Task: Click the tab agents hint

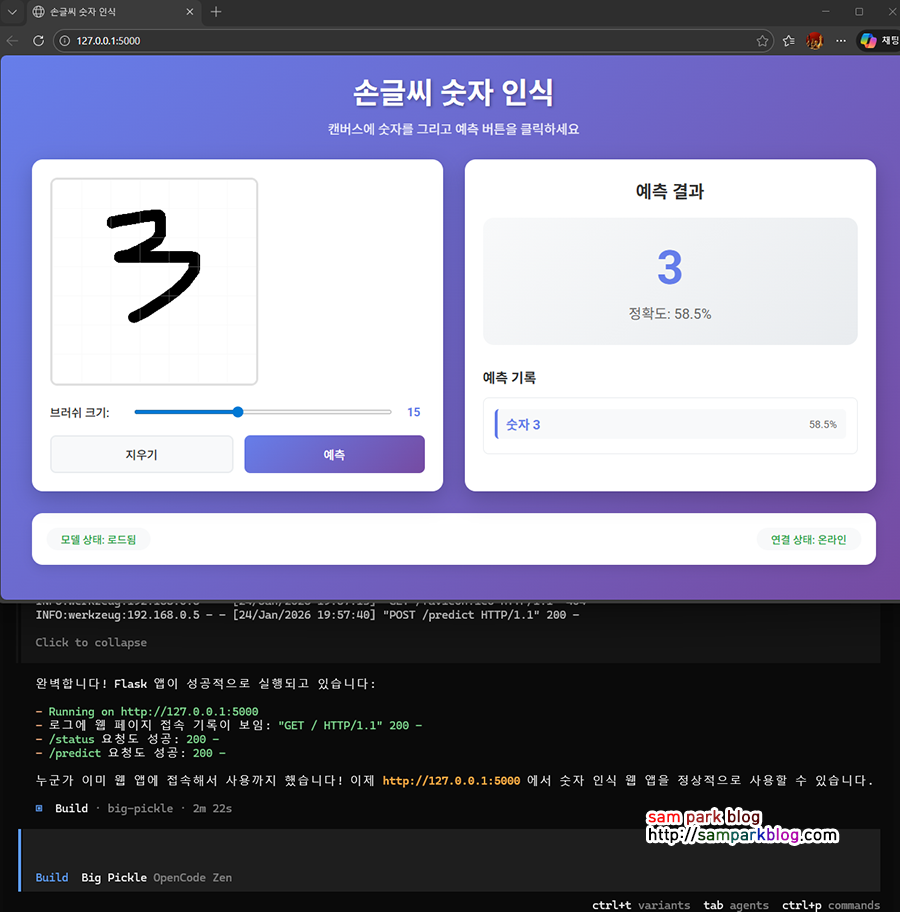Action: [736, 905]
